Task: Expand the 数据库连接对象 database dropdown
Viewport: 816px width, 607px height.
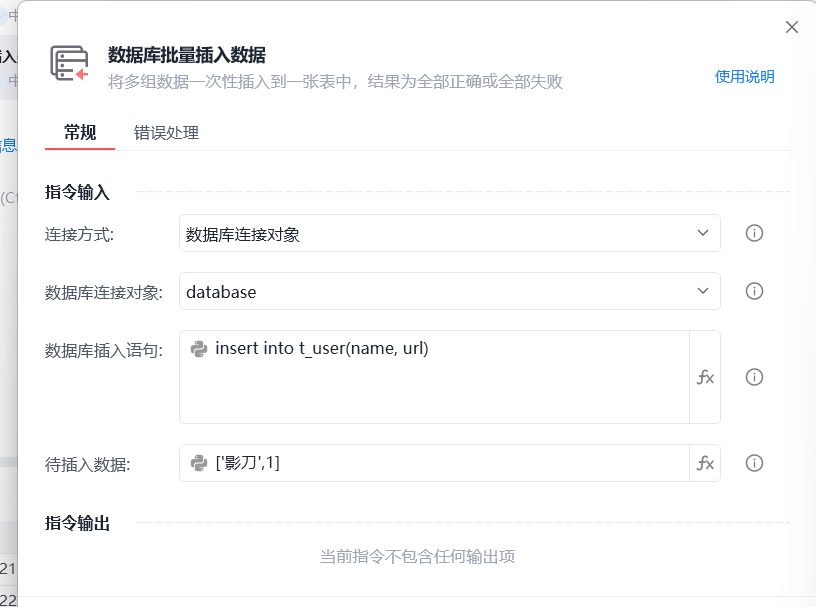Action: coord(450,291)
